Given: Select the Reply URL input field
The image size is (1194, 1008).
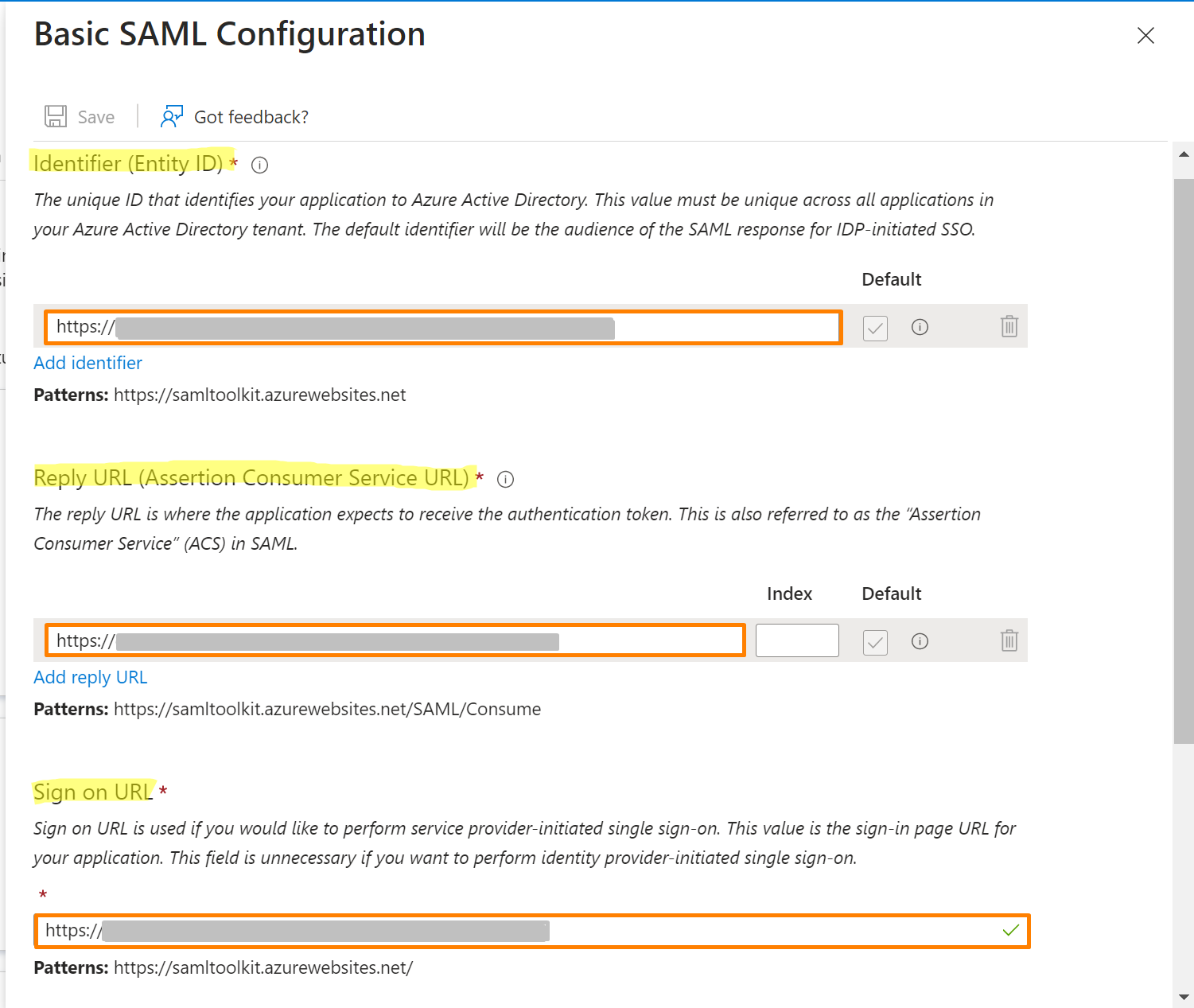Looking at the screenshot, I should click(394, 640).
